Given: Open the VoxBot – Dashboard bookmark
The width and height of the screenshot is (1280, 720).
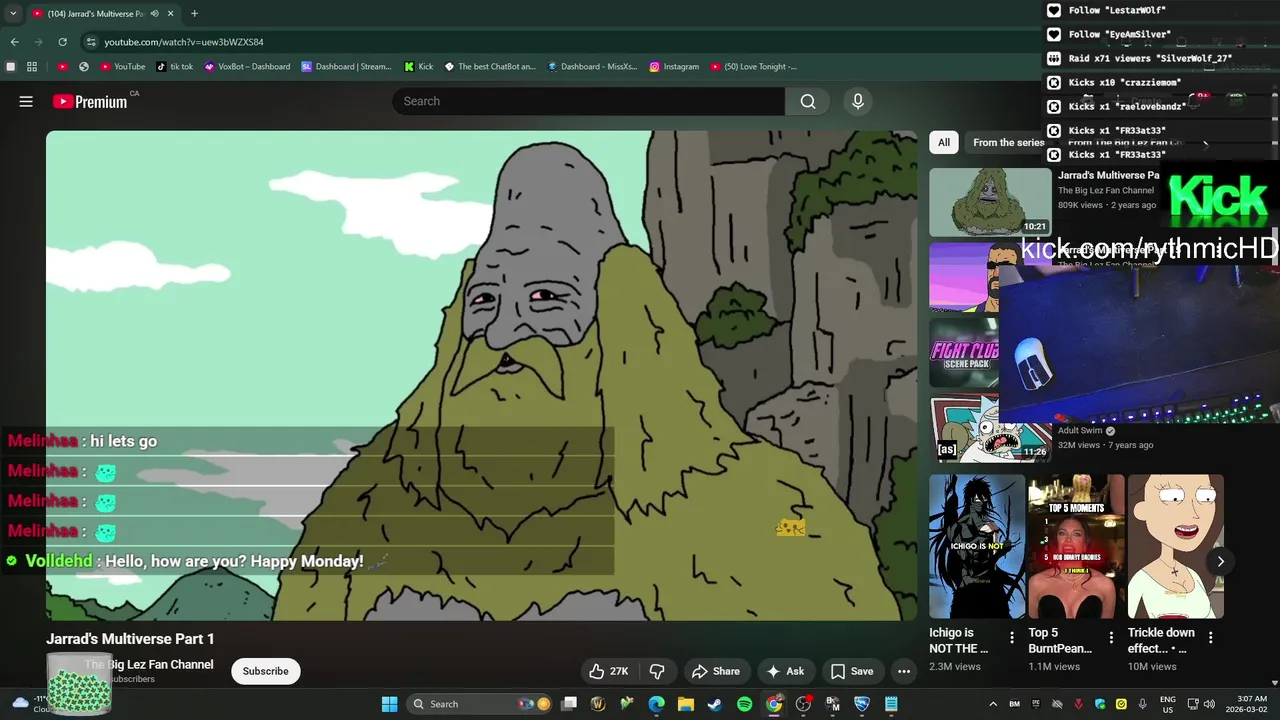Looking at the screenshot, I should [x=247, y=67].
